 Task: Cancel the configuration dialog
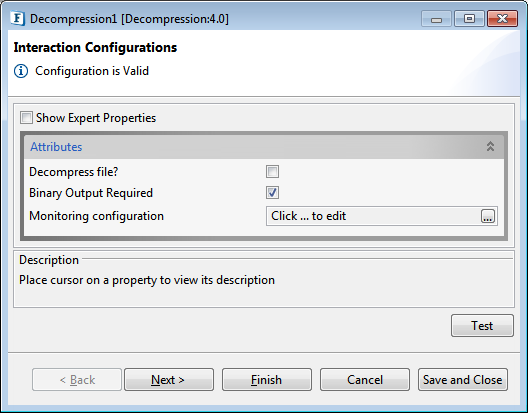[x=365, y=380]
